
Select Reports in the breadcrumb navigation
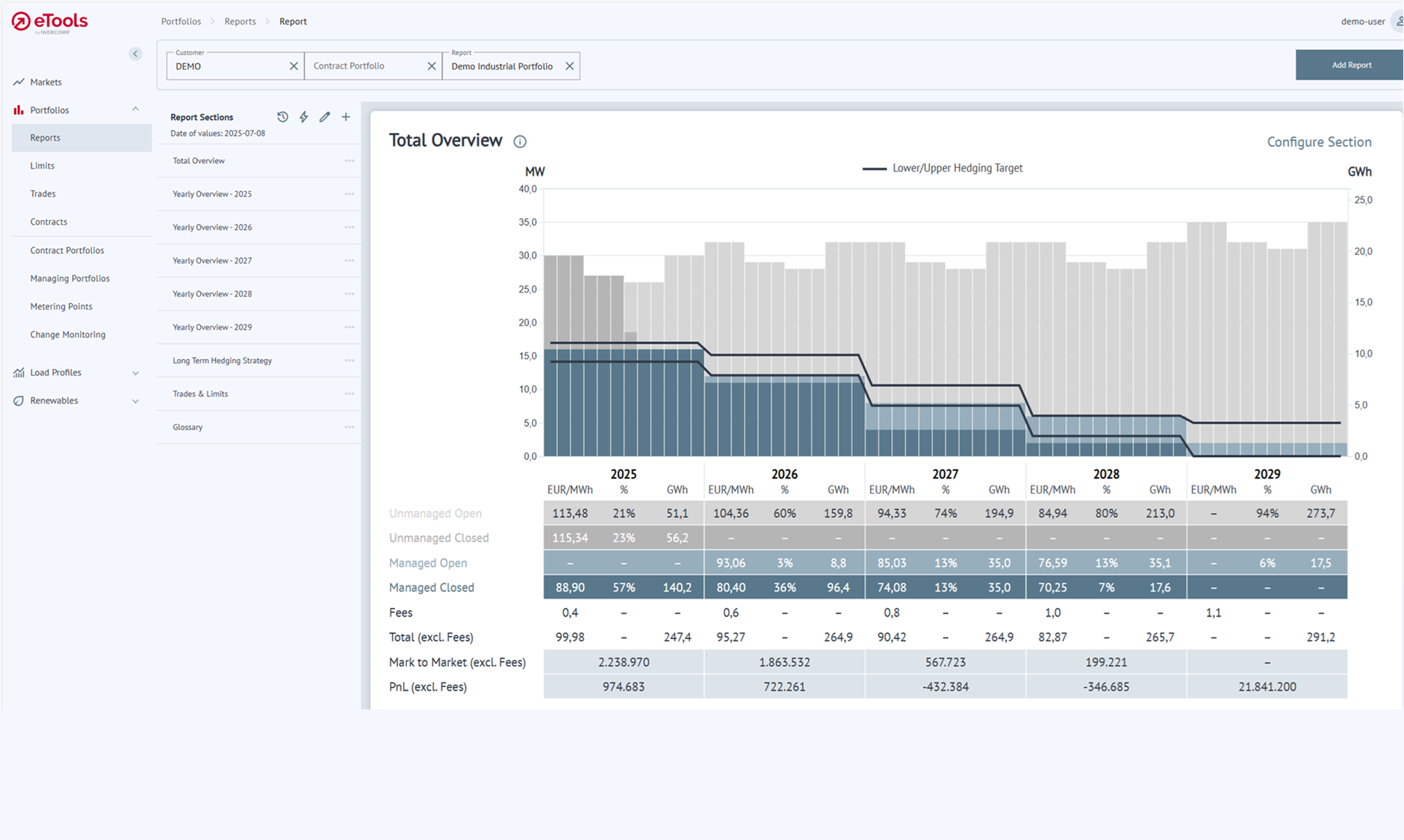[240, 21]
